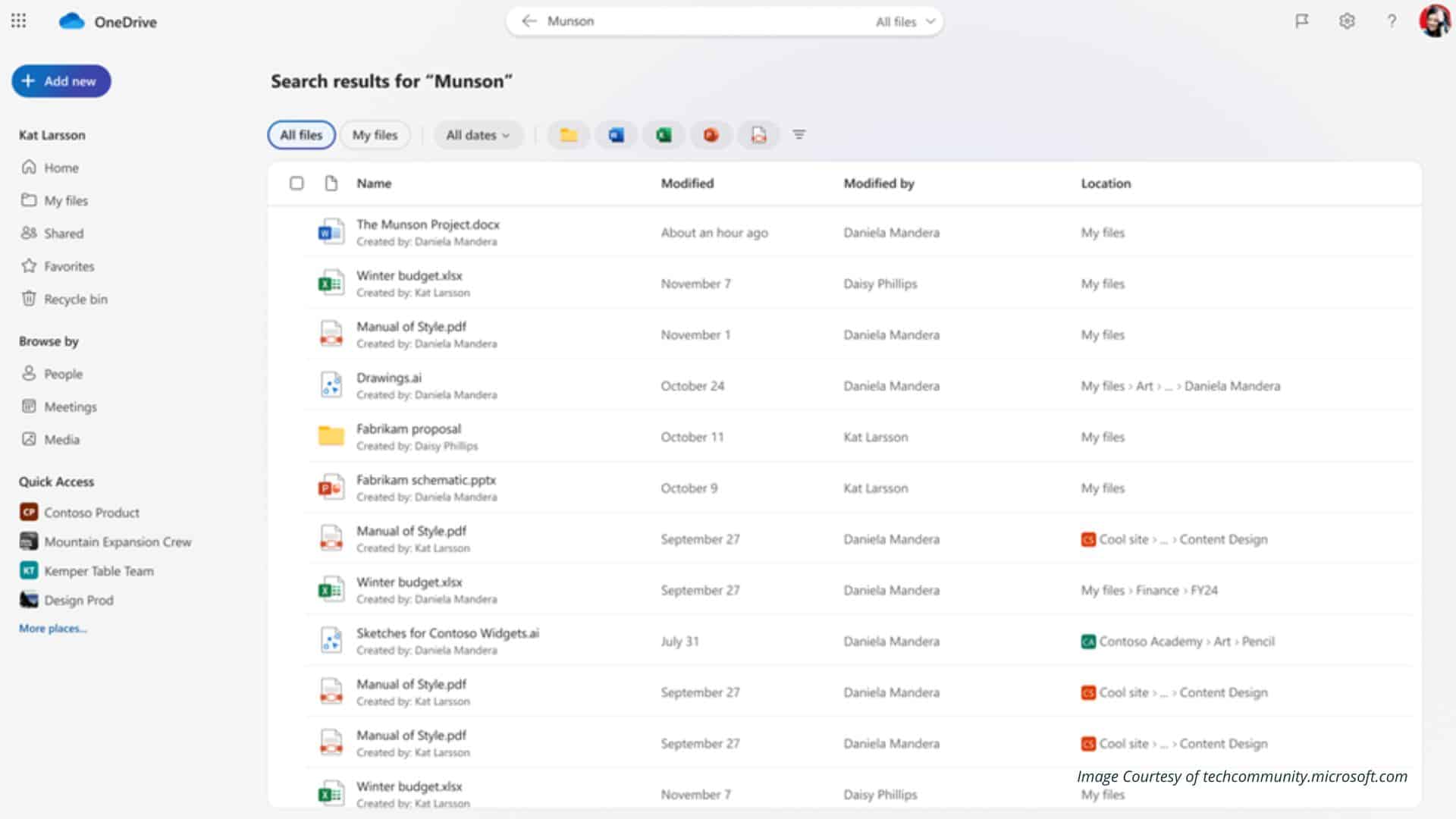Select the All files filter pill
Viewport: 1456px width, 819px height.
click(x=301, y=135)
